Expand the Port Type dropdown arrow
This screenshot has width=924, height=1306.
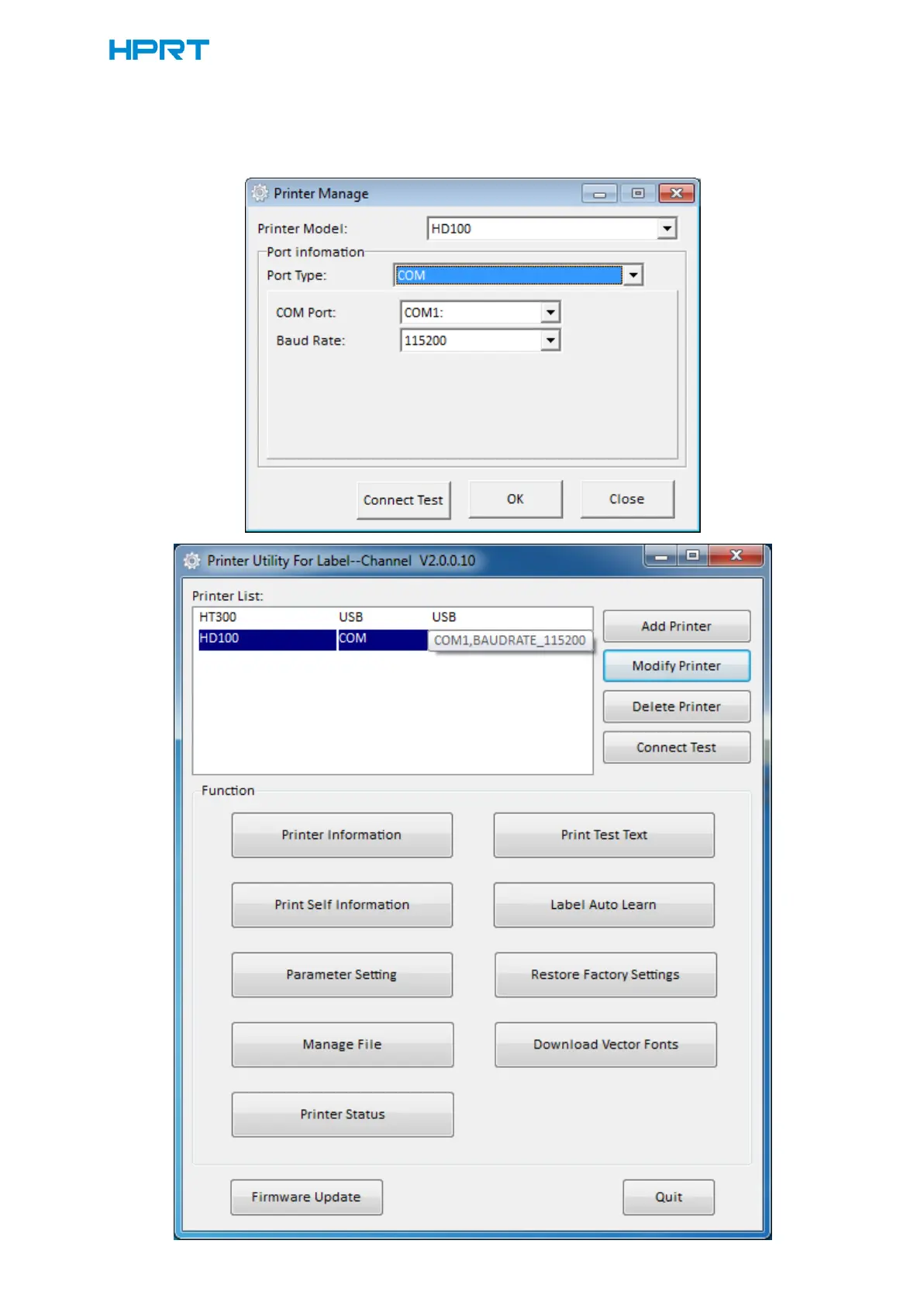coord(633,275)
